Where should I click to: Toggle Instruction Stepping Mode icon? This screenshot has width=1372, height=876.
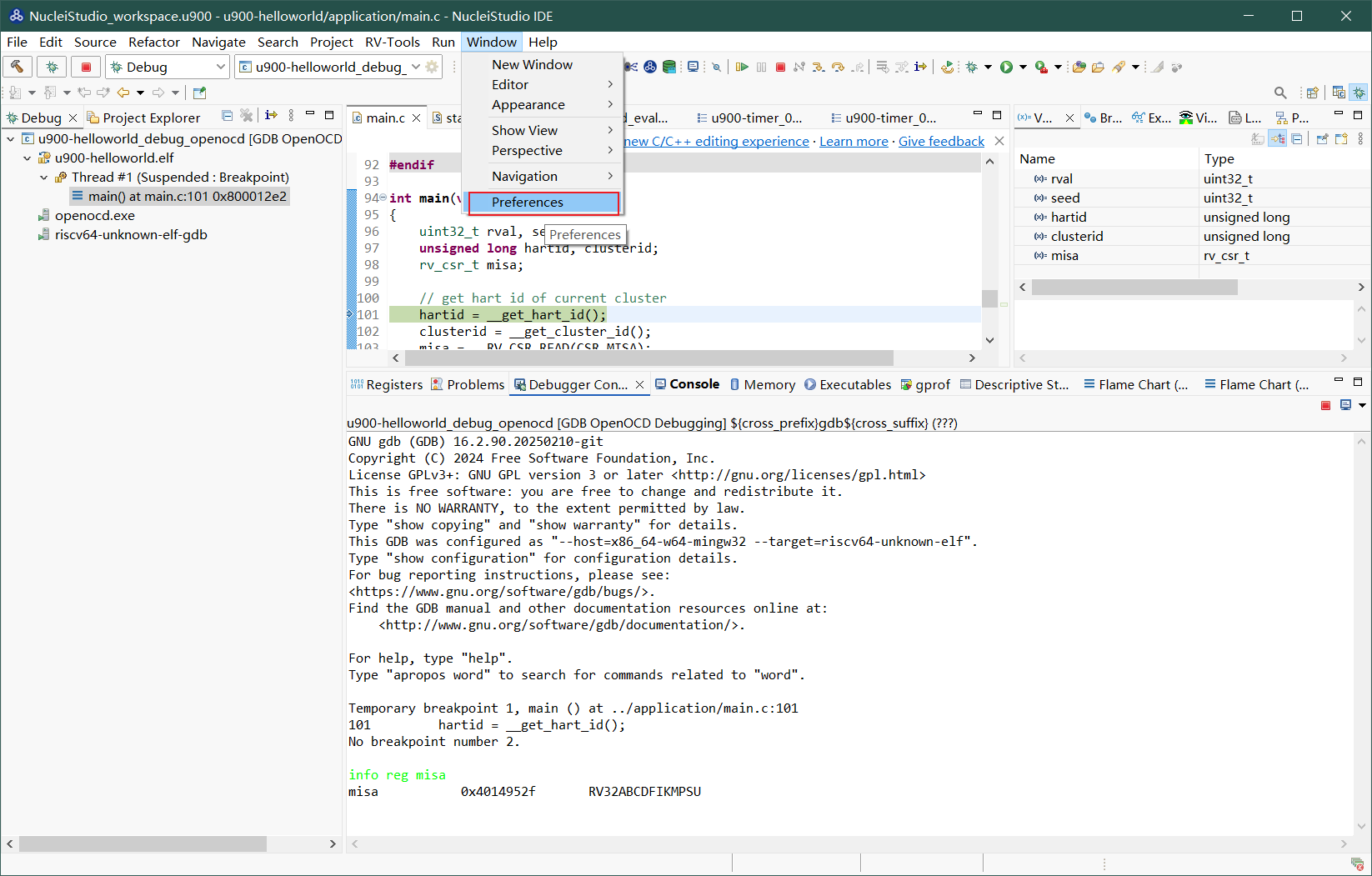pos(920,67)
